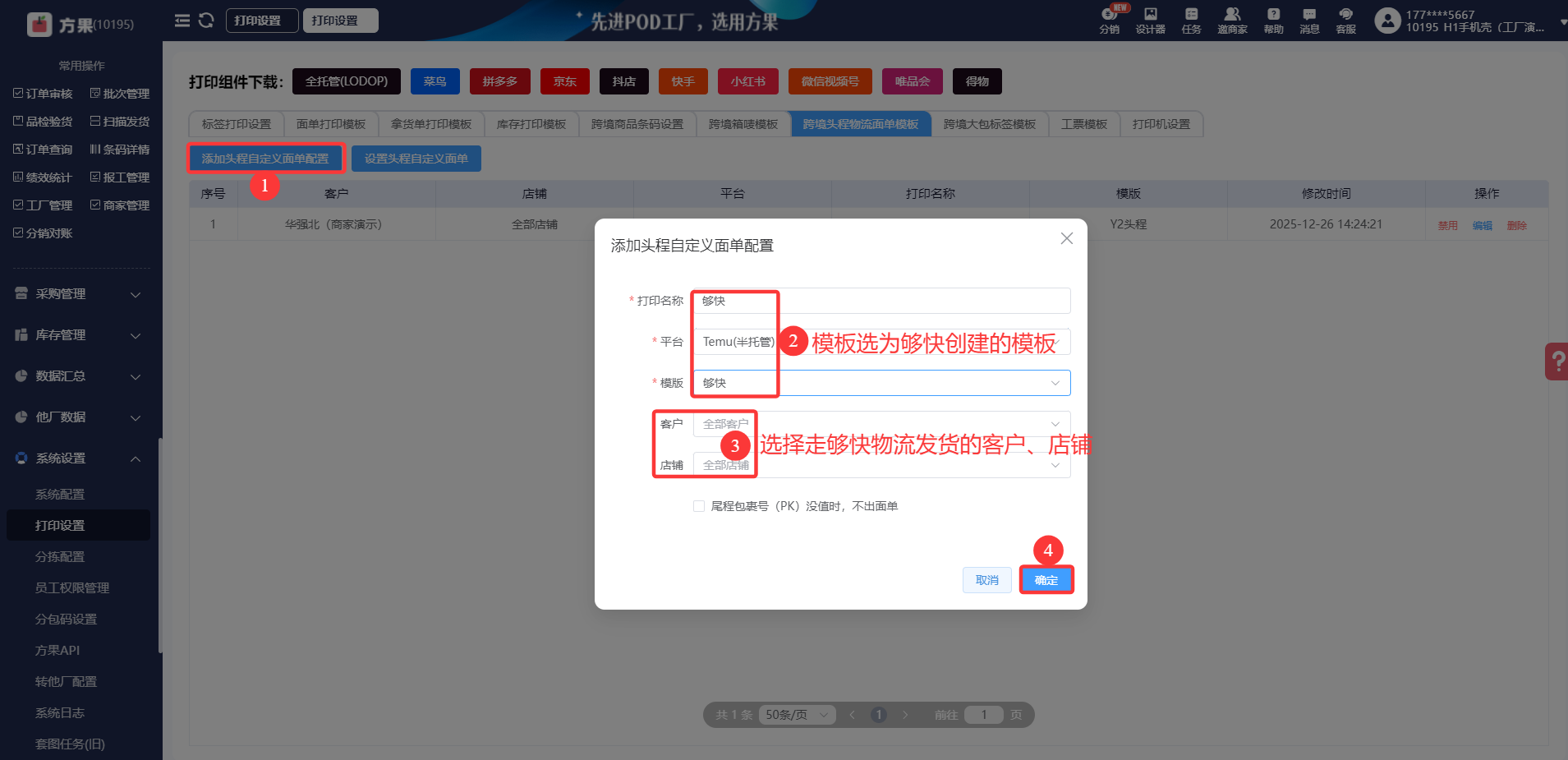The image size is (1568, 760).
Task: Open 品检验货 shortcut in the sidebar
Action: pos(43,122)
